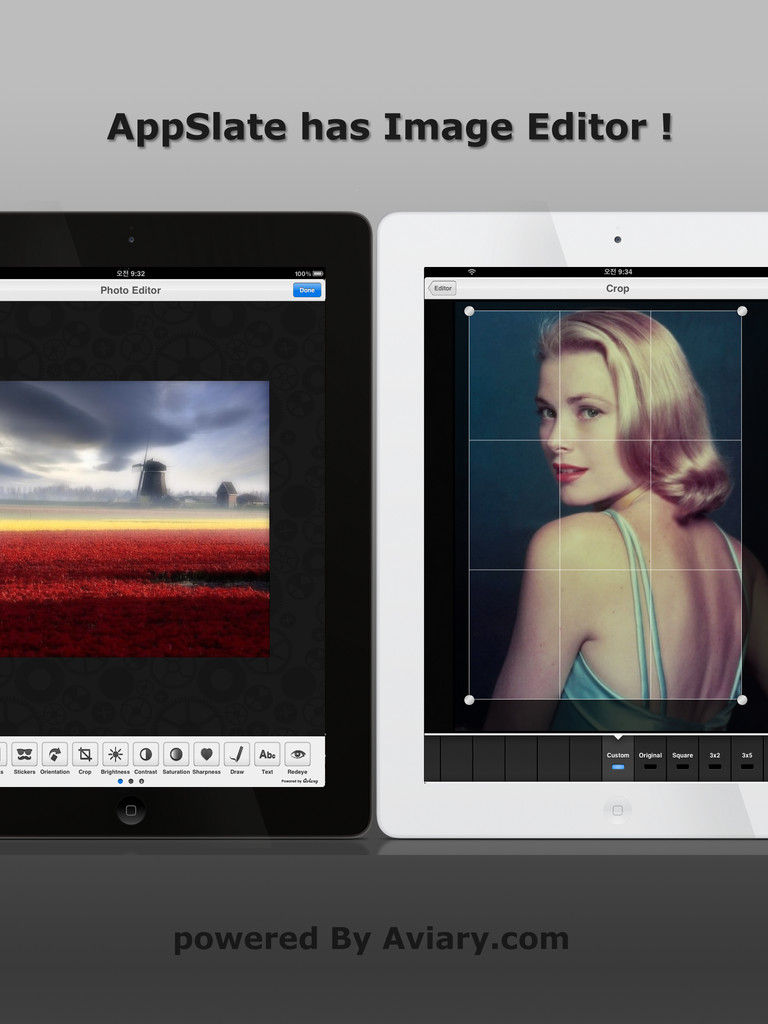768x1024 pixels.
Task: Click the 'AppSlate has Image Editor !' heading
Action: coord(390,127)
